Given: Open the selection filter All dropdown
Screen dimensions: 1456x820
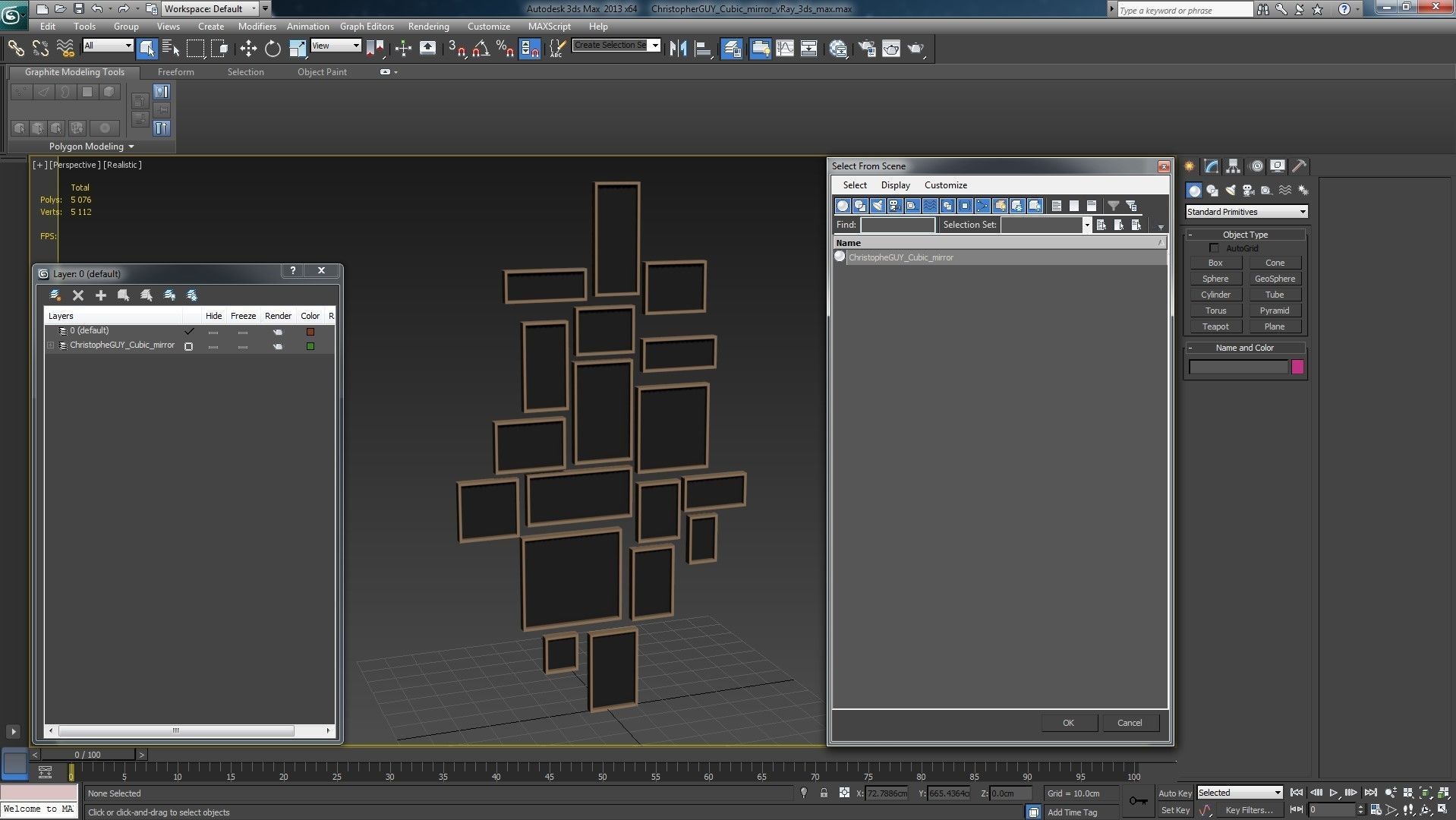Looking at the screenshot, I should point(108,46).
